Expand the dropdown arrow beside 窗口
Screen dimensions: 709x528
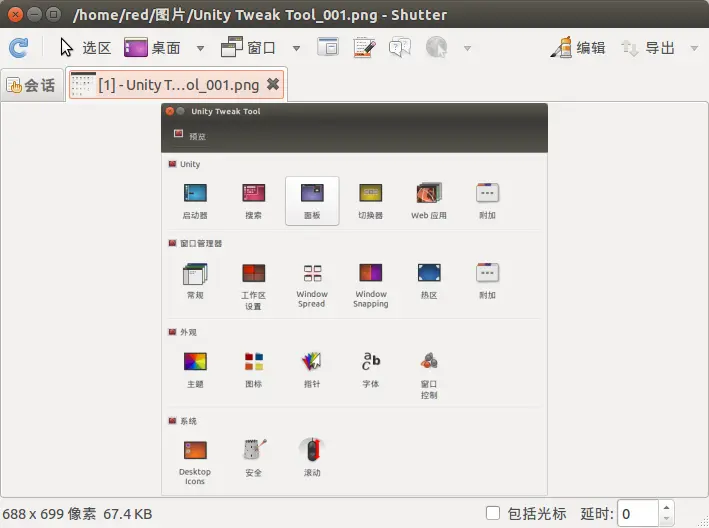coord(296,48)
